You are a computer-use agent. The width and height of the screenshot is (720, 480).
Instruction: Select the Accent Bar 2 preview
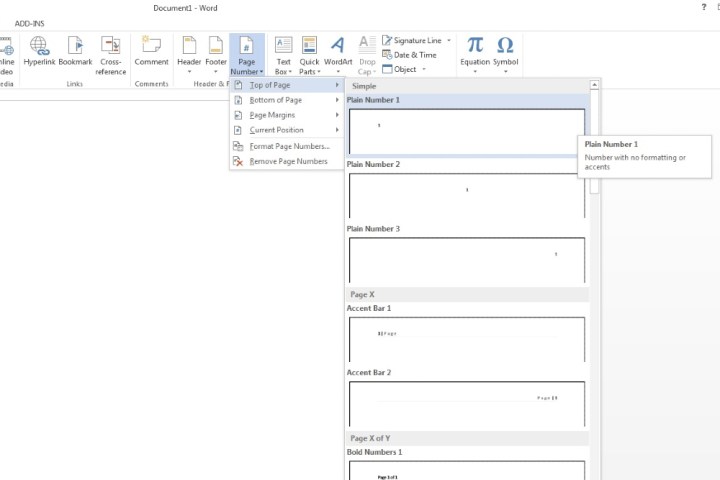click(467, 404)
